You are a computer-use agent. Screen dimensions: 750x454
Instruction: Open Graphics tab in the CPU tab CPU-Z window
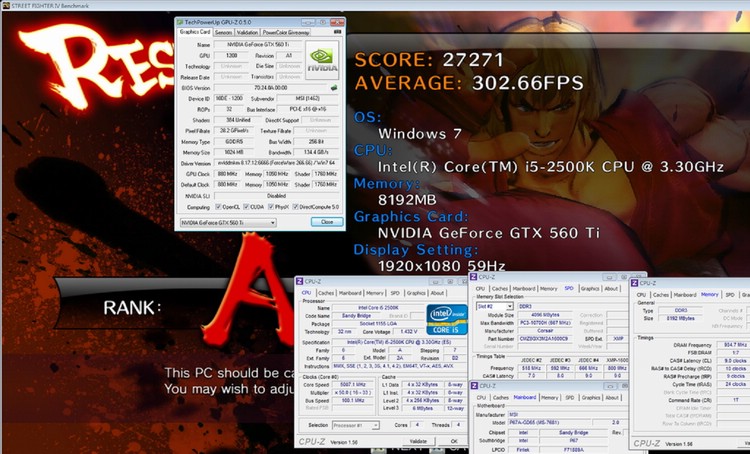[416, 293]
